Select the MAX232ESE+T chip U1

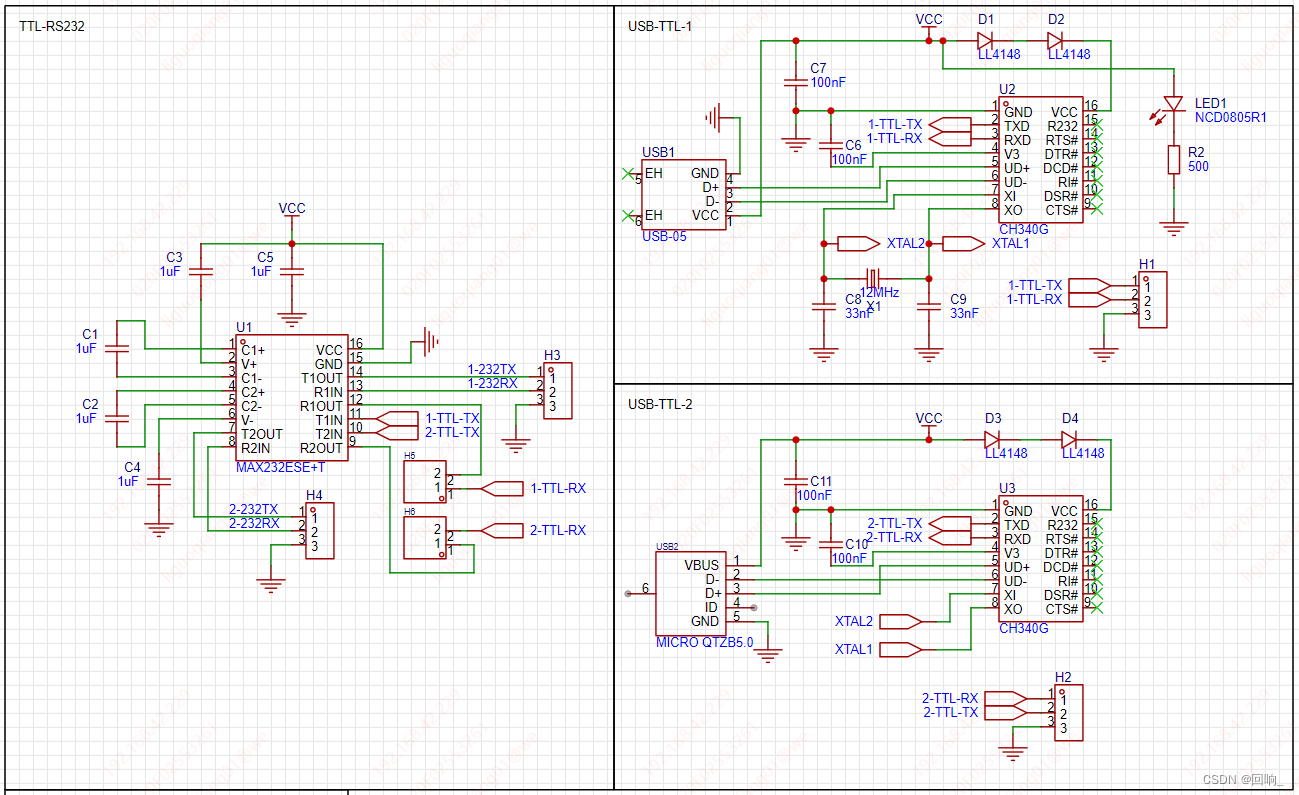click(290, 395)
